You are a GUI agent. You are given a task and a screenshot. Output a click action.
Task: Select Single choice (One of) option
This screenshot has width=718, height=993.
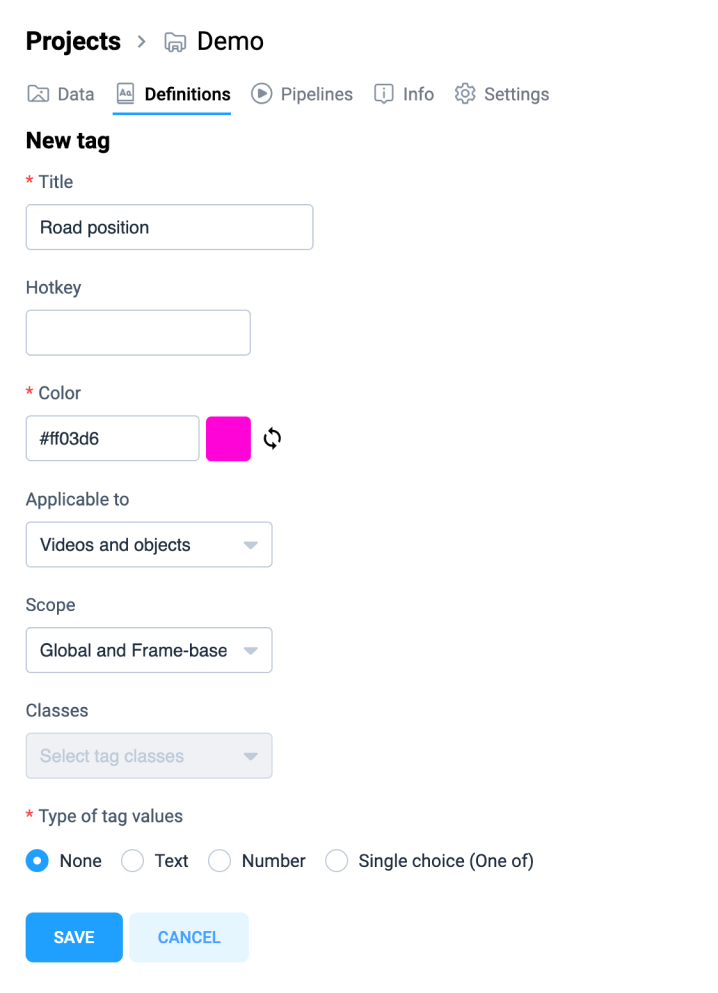(336, 861)
